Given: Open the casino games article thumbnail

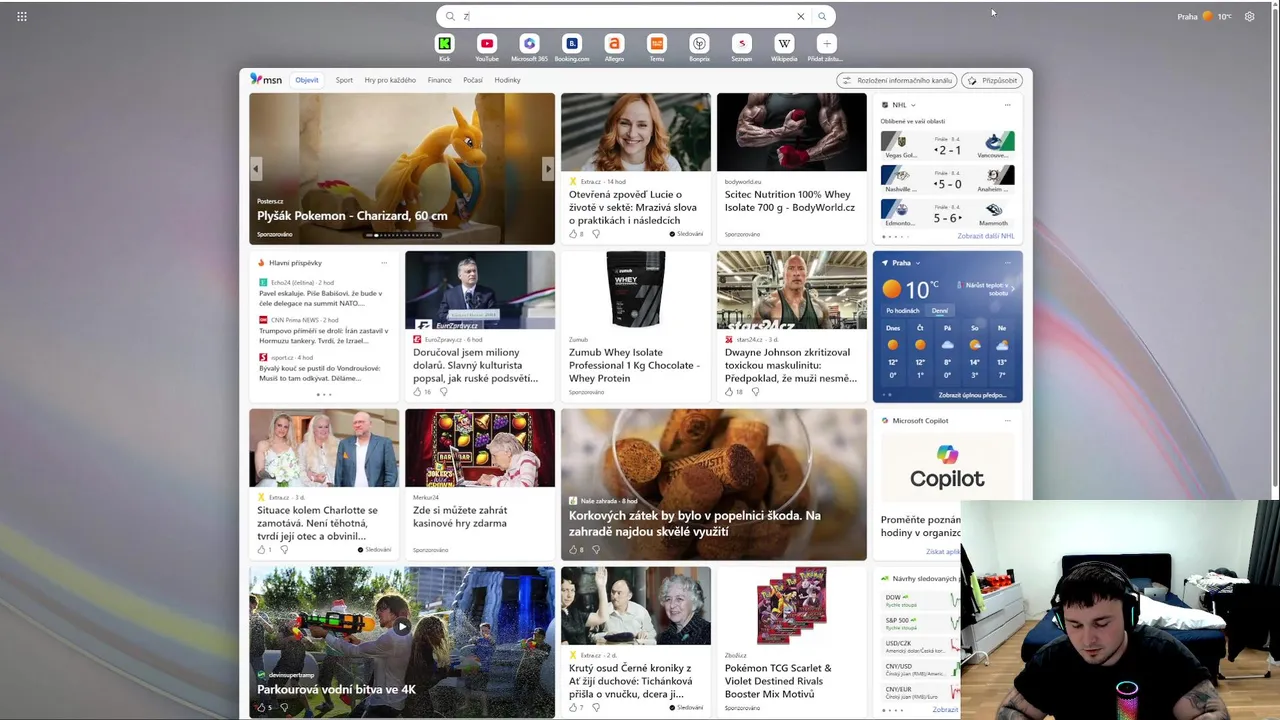Looking at the screenshot, I should [480, 448].
